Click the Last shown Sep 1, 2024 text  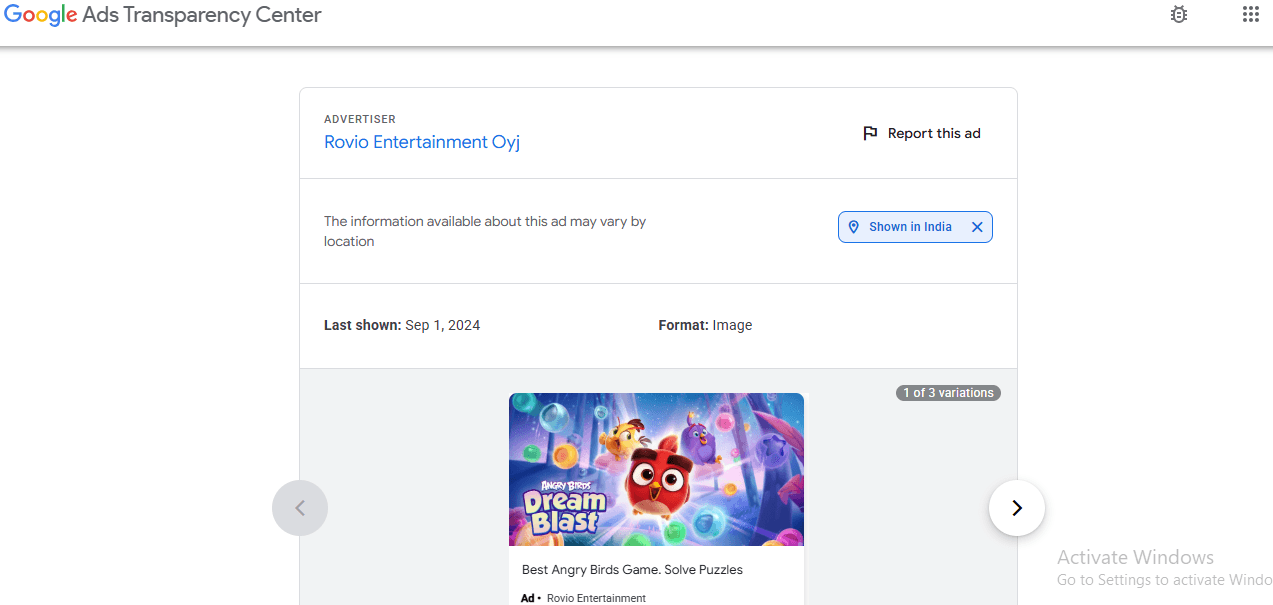pyautogui.click(x=402, y=325)
